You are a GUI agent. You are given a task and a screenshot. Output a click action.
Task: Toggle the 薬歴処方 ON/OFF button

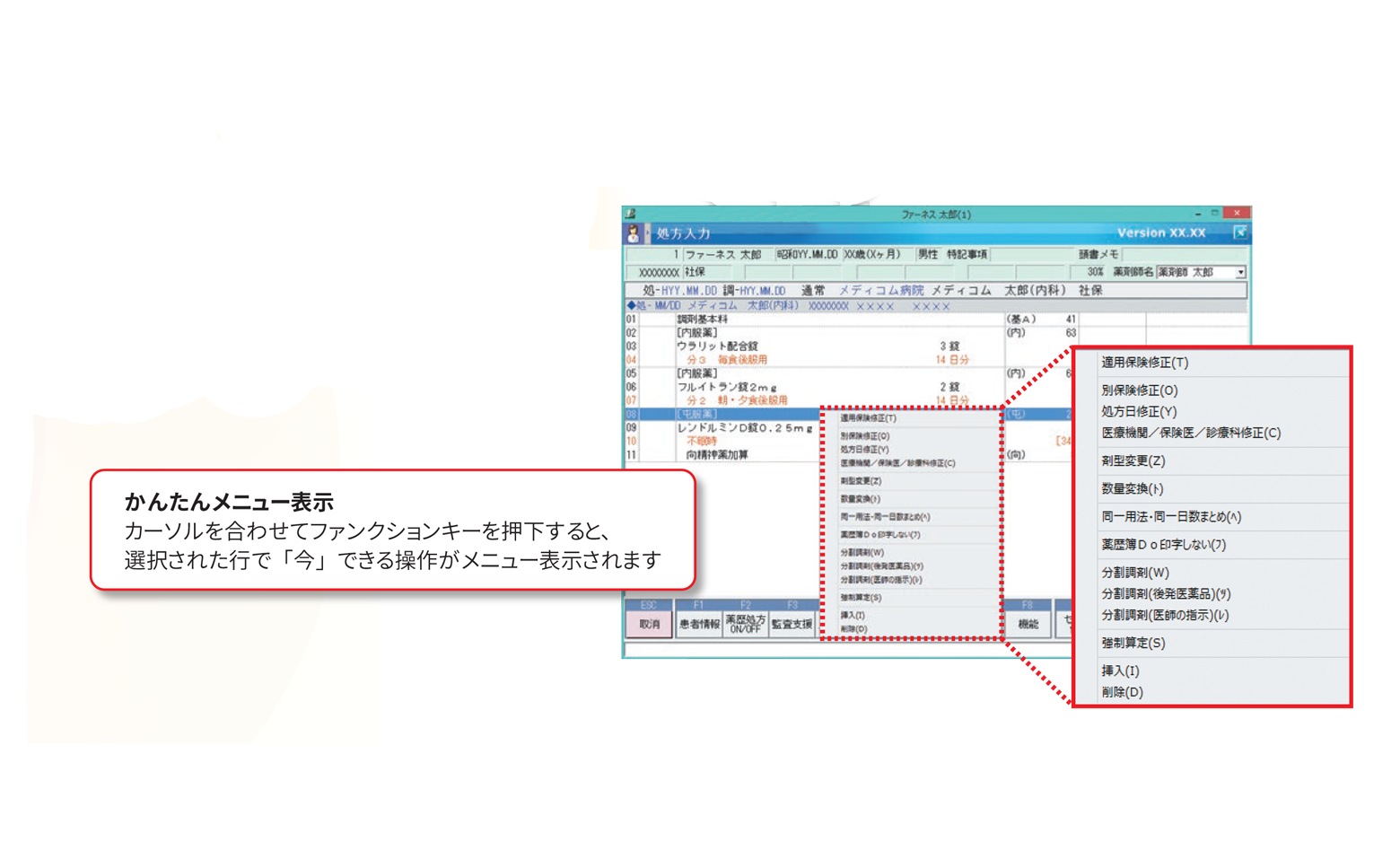coord(745,624)
